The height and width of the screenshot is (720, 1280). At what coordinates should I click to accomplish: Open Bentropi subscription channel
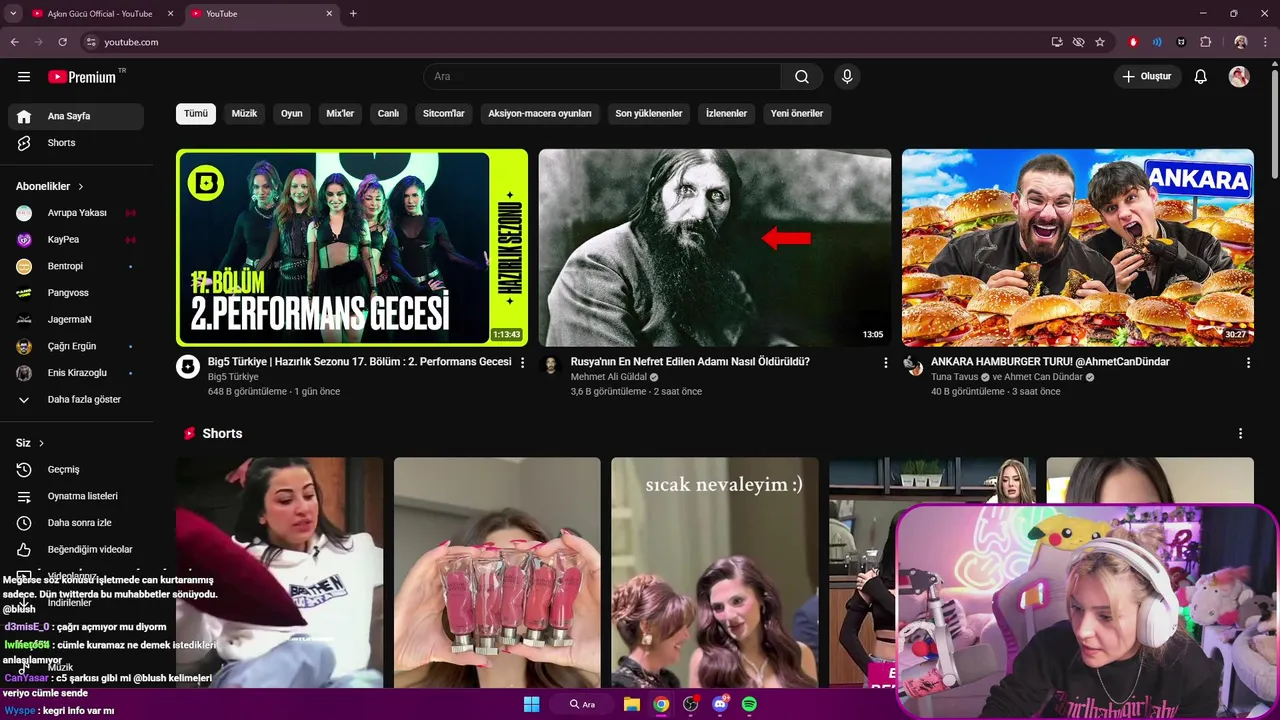pyautogui.click(x=76, y=267)
